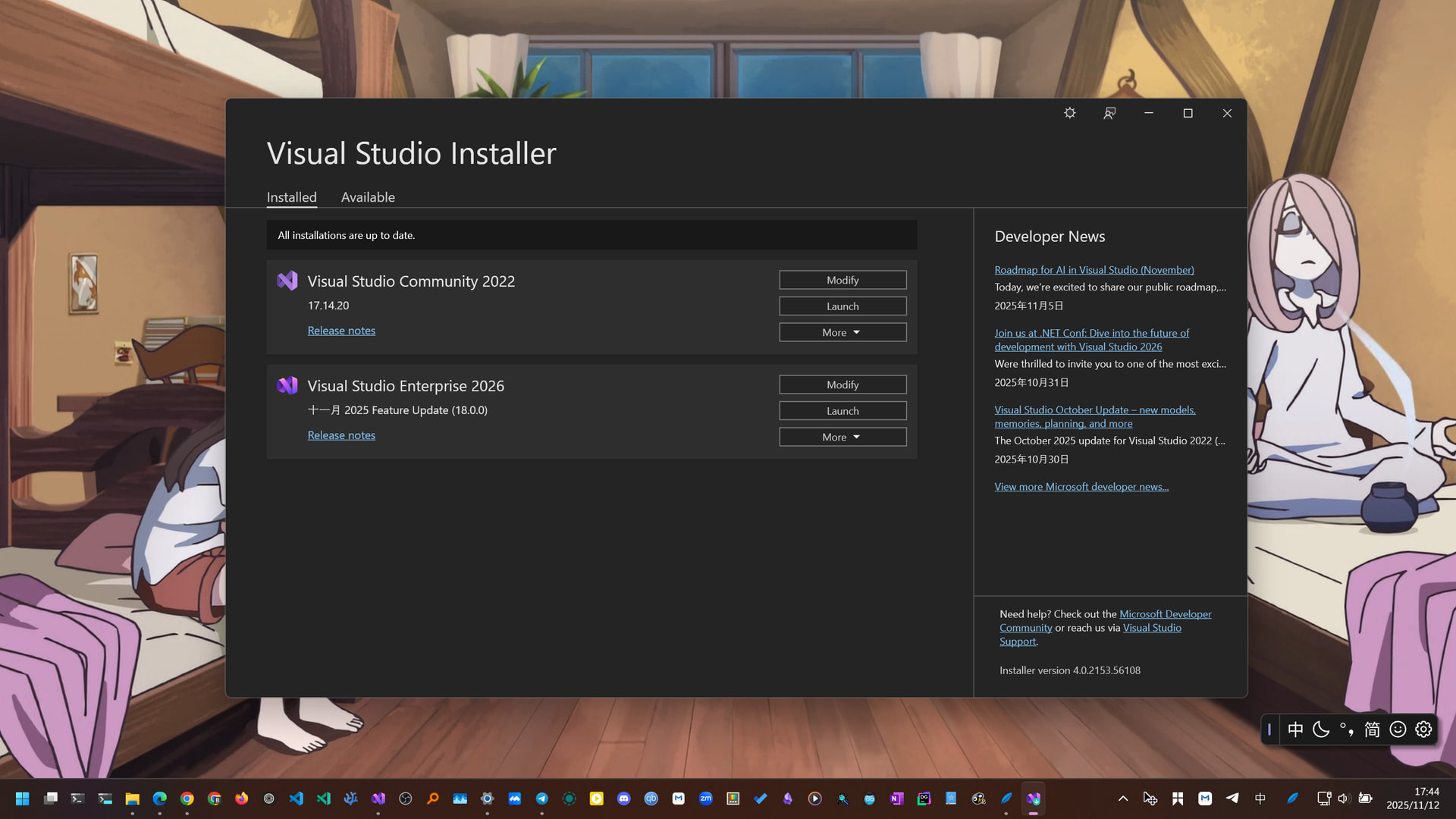Viewport: 1456px width, 819px height.
Task: Open Google Chrome from the taskbar
Action: (187, 798)
